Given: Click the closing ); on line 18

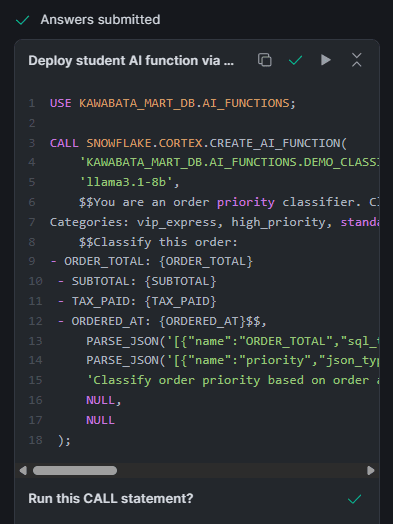Looking at the screenshot, I should point(64,440).
